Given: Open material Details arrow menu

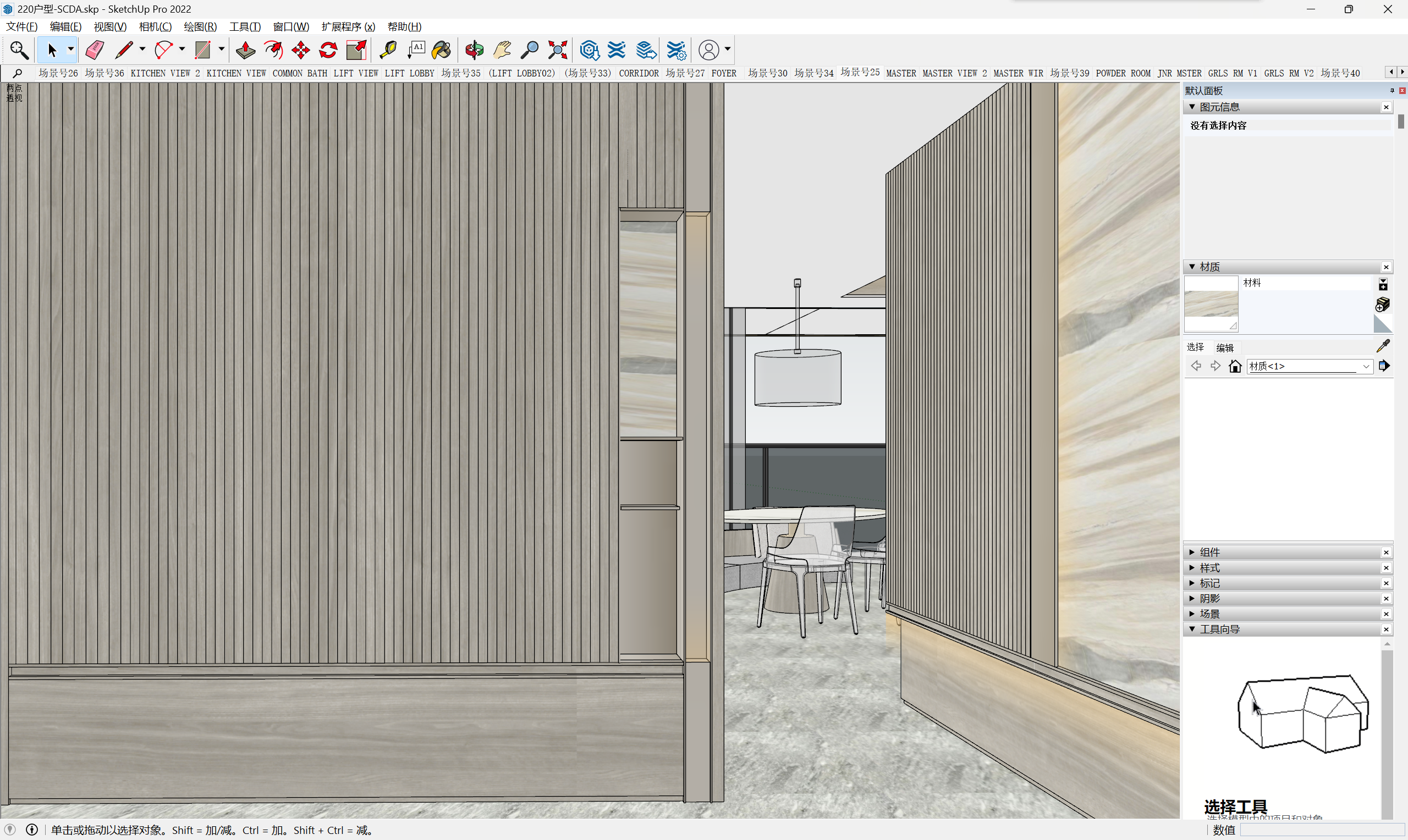Looking at the screenshot, I should point(1384,366).
